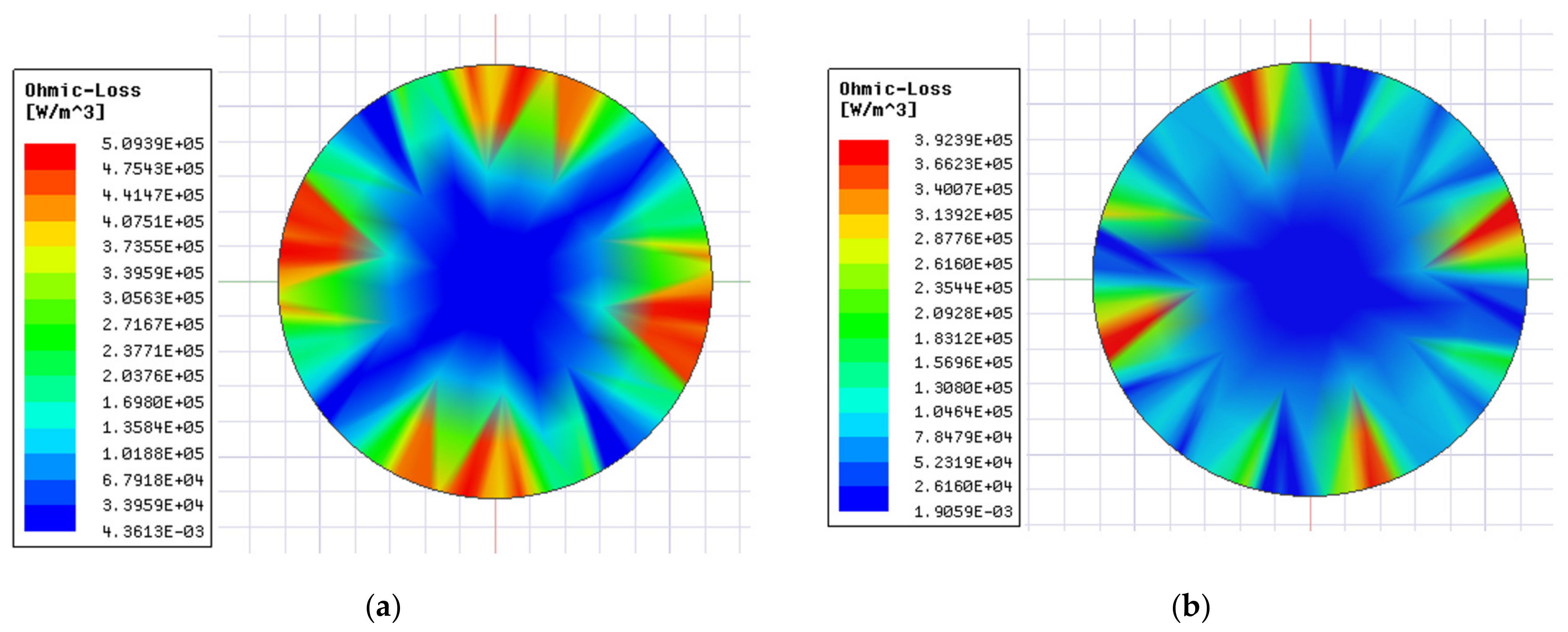Click the red swatch in right legend

[x=863, y=152]
